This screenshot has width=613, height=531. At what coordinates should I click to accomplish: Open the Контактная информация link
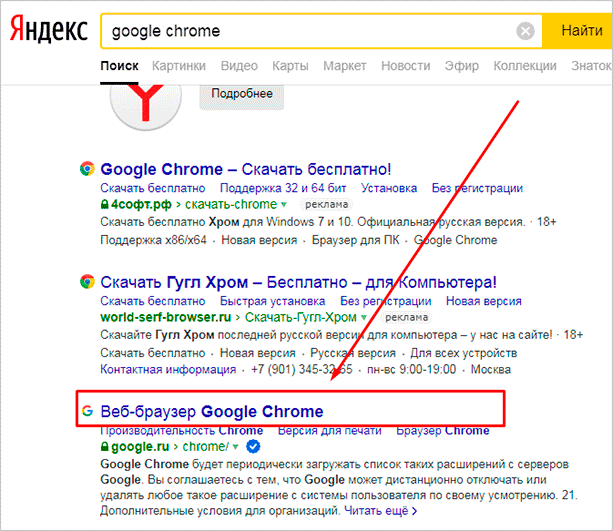168,370
